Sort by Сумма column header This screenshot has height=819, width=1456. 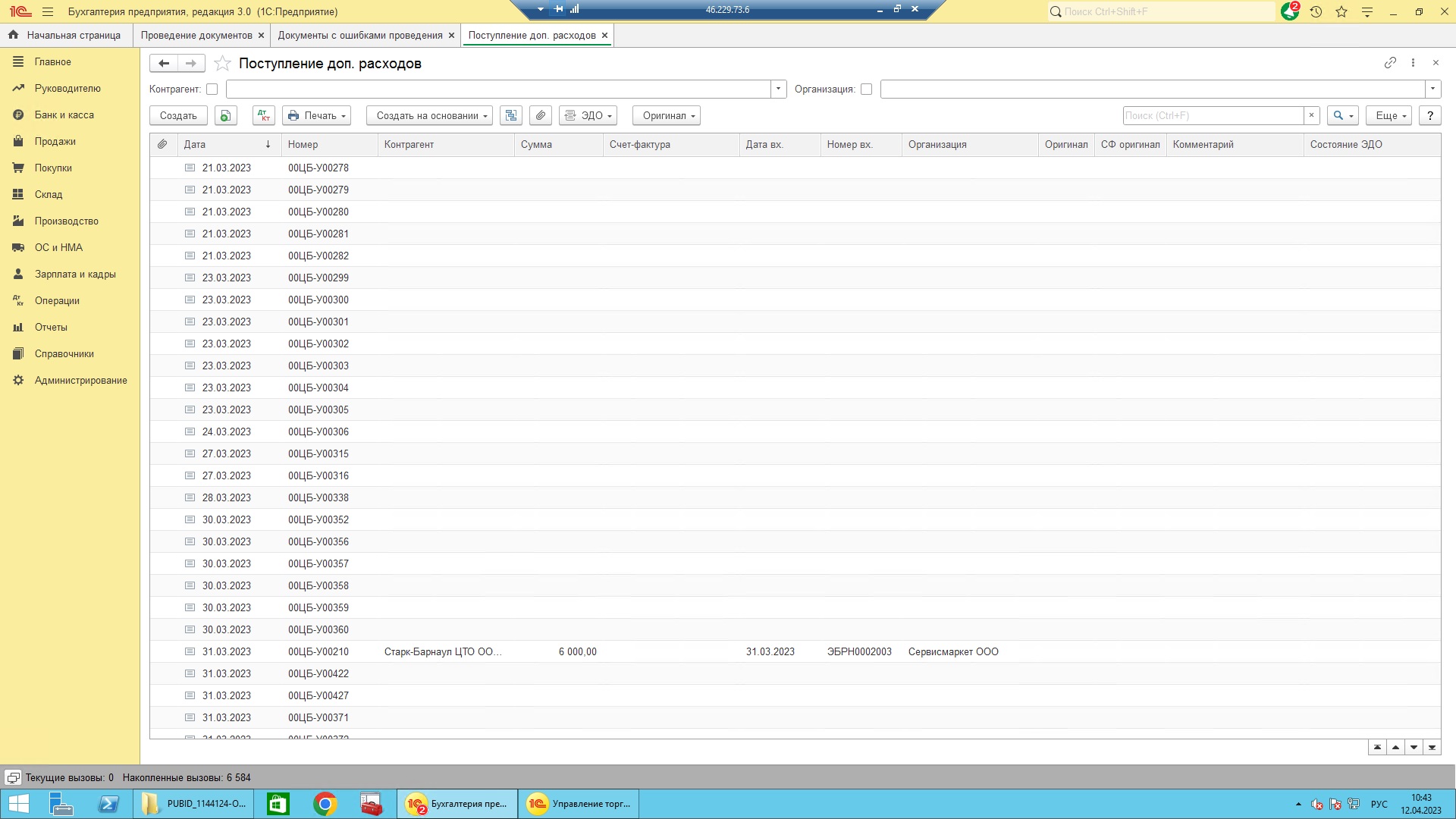pyautogui.click(x=558, y=144)
